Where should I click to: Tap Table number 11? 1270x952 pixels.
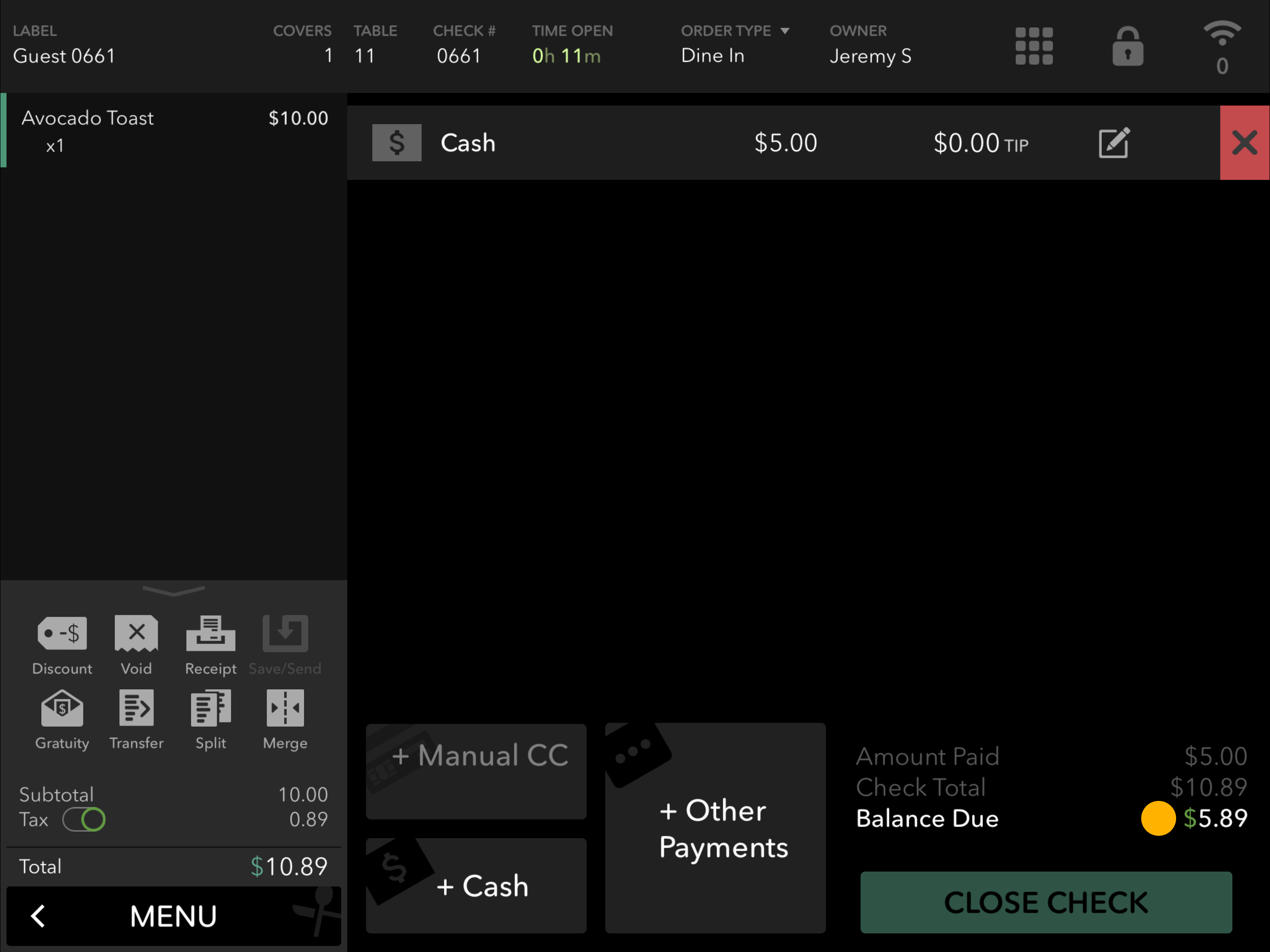coord(364,56)
